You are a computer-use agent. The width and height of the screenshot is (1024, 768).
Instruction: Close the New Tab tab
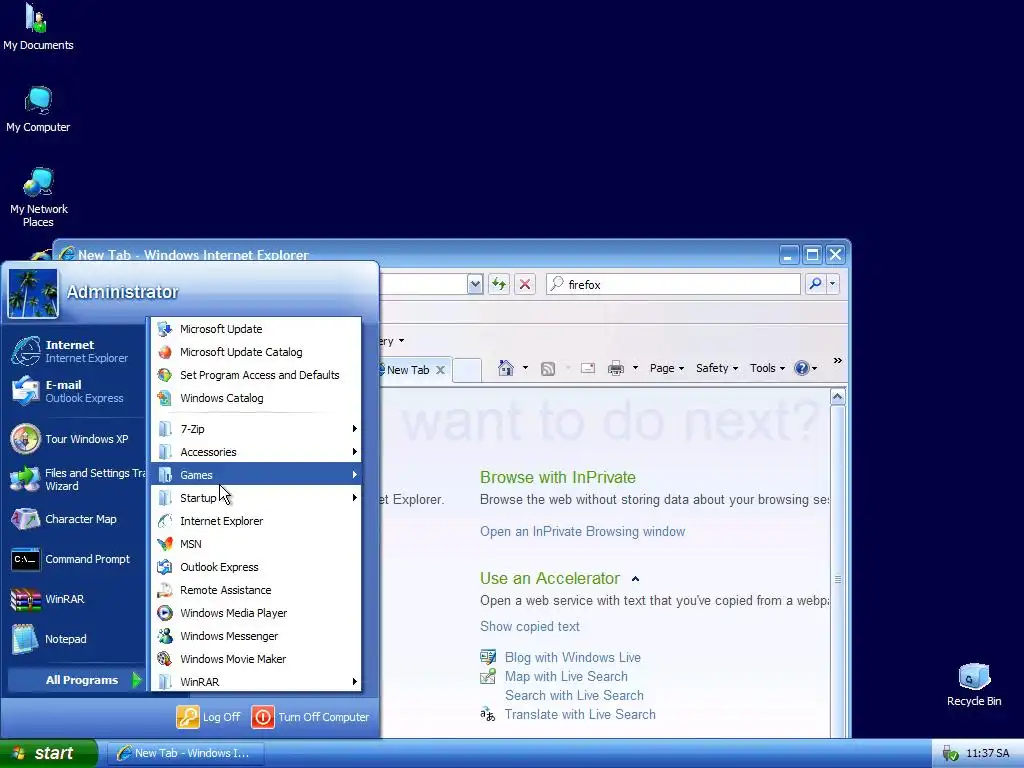(x=440, y=370)
